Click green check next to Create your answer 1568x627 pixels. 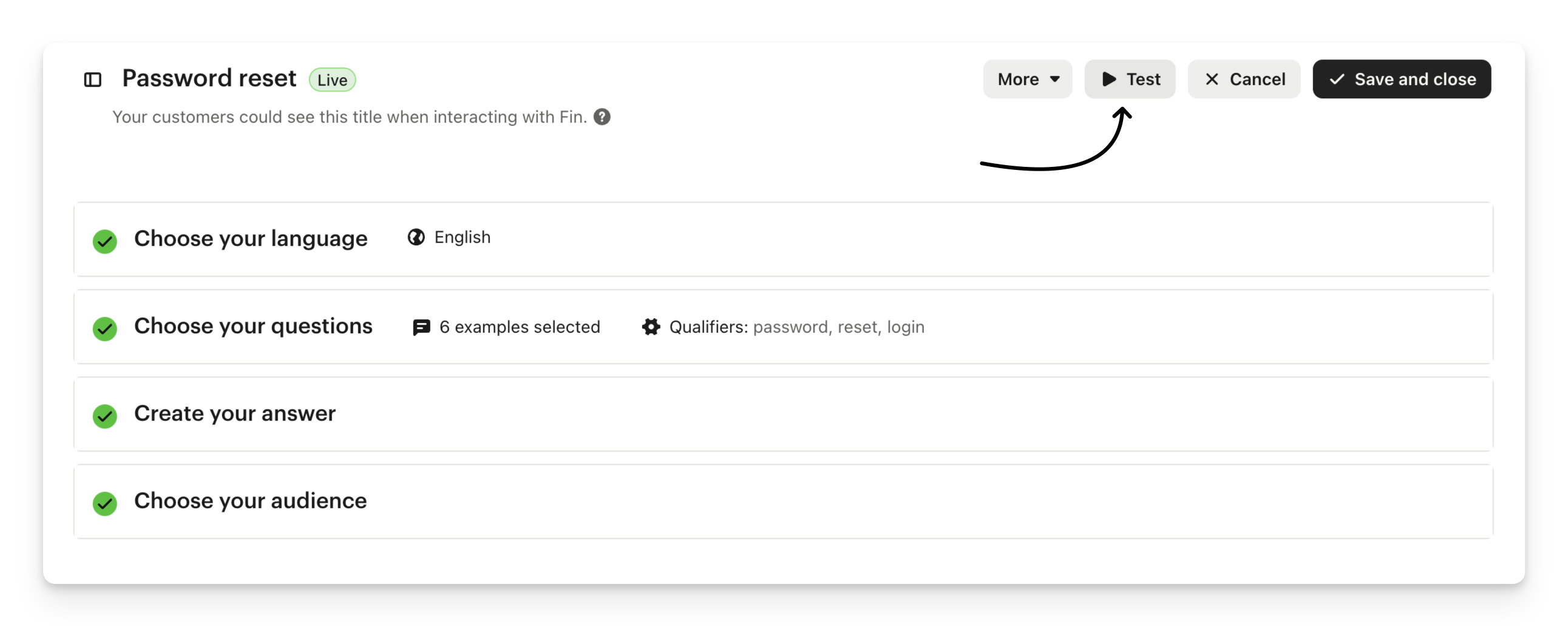tap(104, 416)
